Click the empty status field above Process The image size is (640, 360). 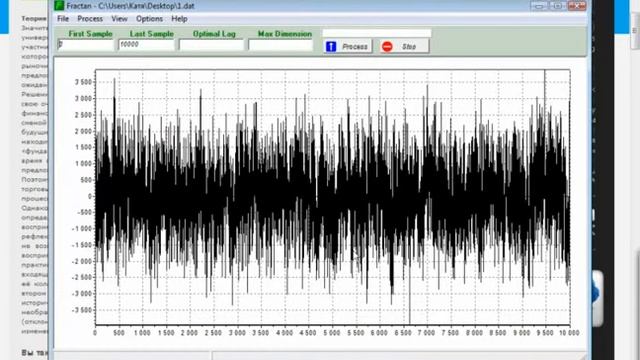(377, 33)
